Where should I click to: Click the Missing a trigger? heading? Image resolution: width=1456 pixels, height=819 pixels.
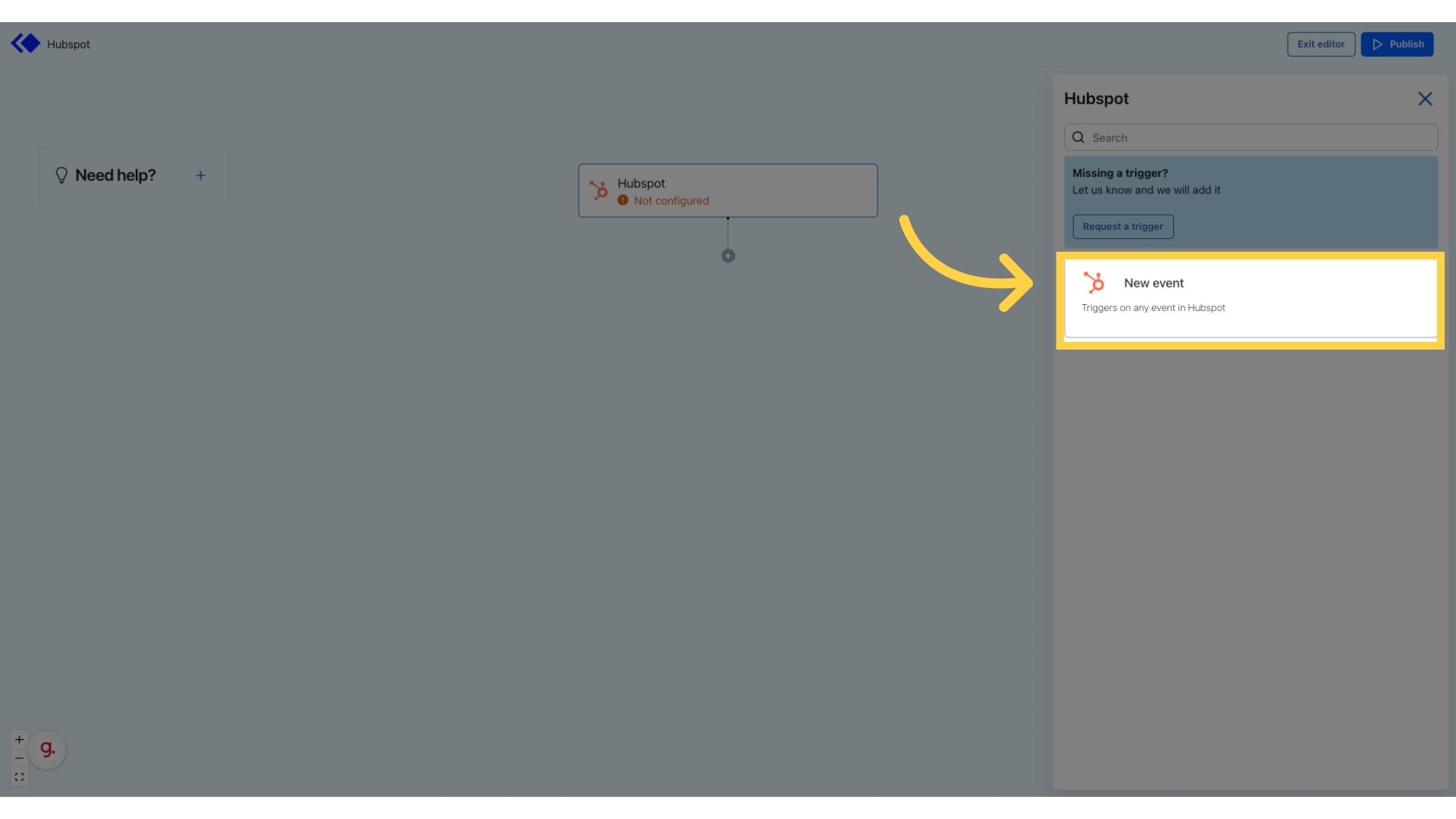1119,173
